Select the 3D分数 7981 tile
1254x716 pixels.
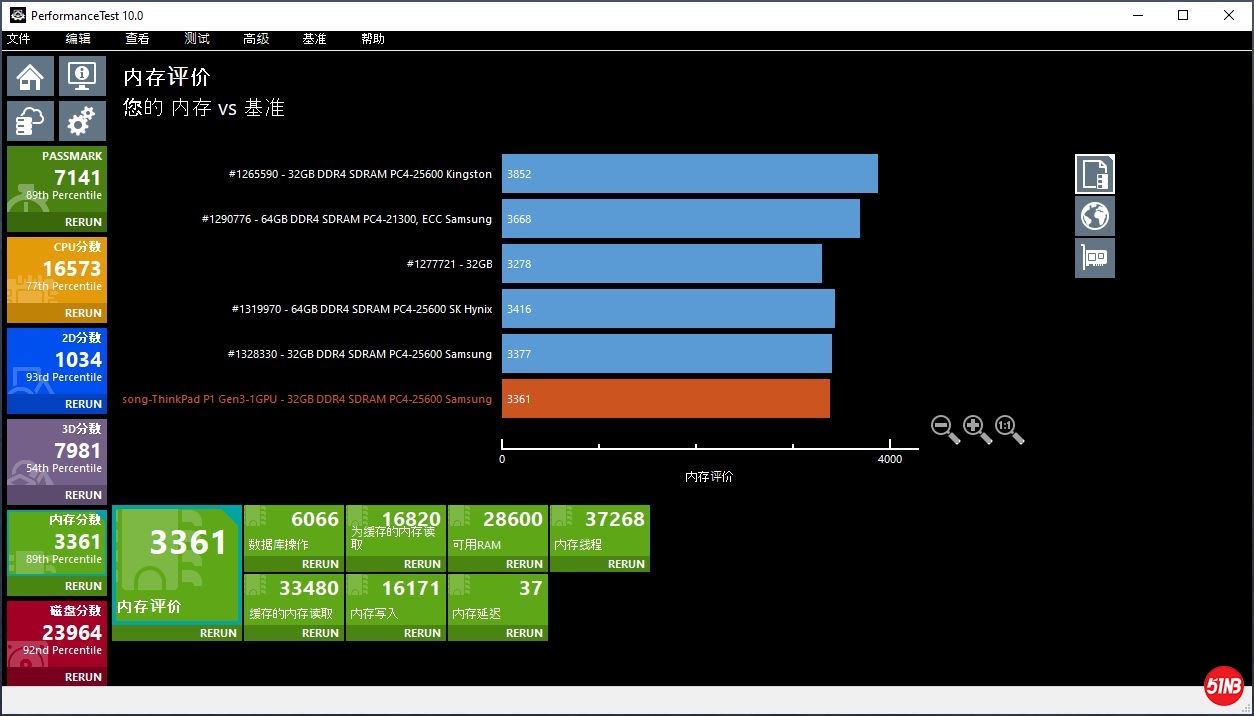56,454
